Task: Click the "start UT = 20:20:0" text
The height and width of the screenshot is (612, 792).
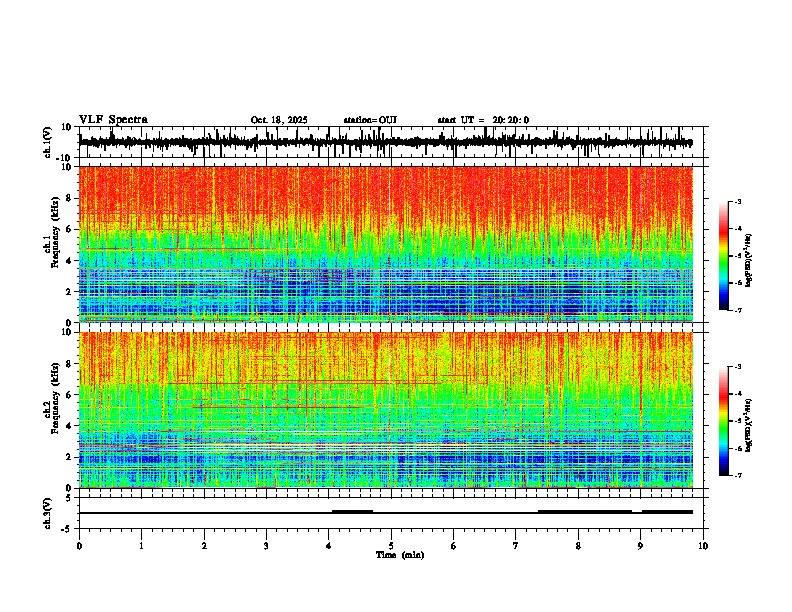Action: pyautogui.click(x=483, y=120)
